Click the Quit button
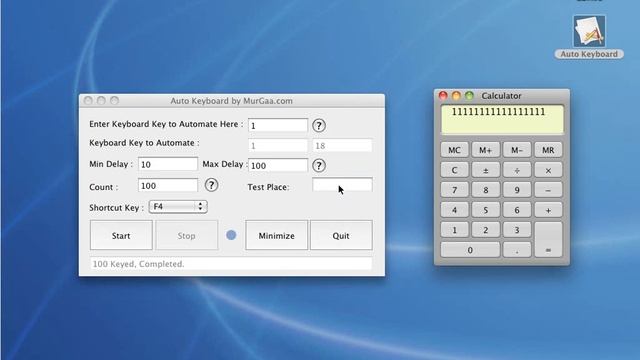The height and width of the screenshot is (360, 640). pos(341,236)
